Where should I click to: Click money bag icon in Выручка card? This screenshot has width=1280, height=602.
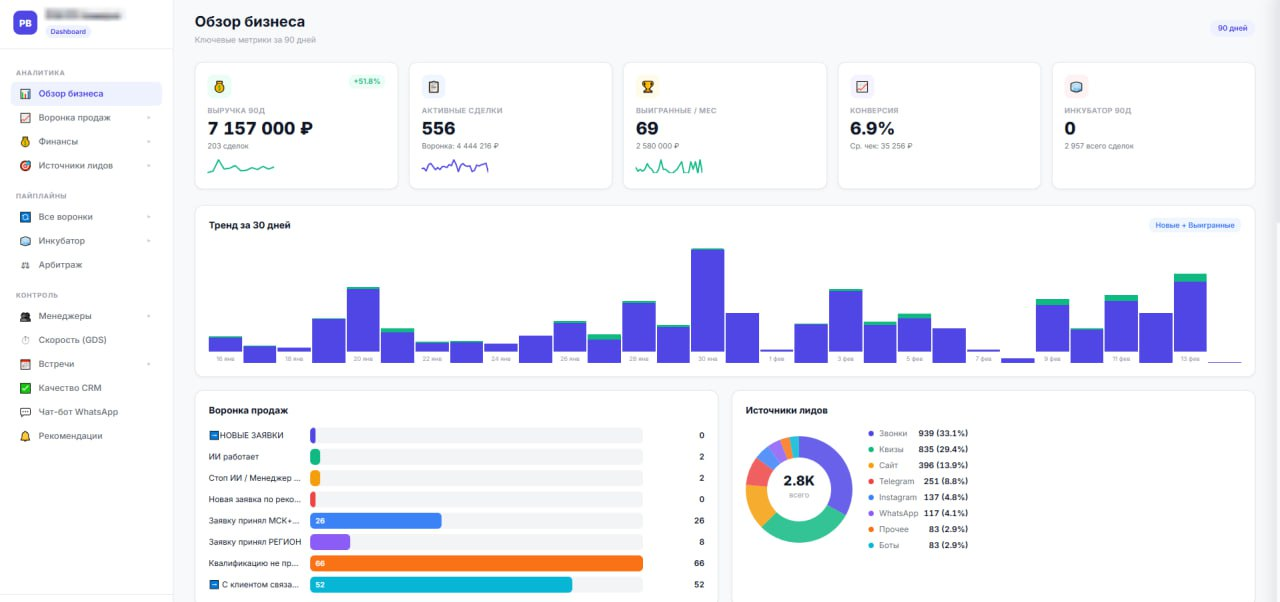(219, 86)
